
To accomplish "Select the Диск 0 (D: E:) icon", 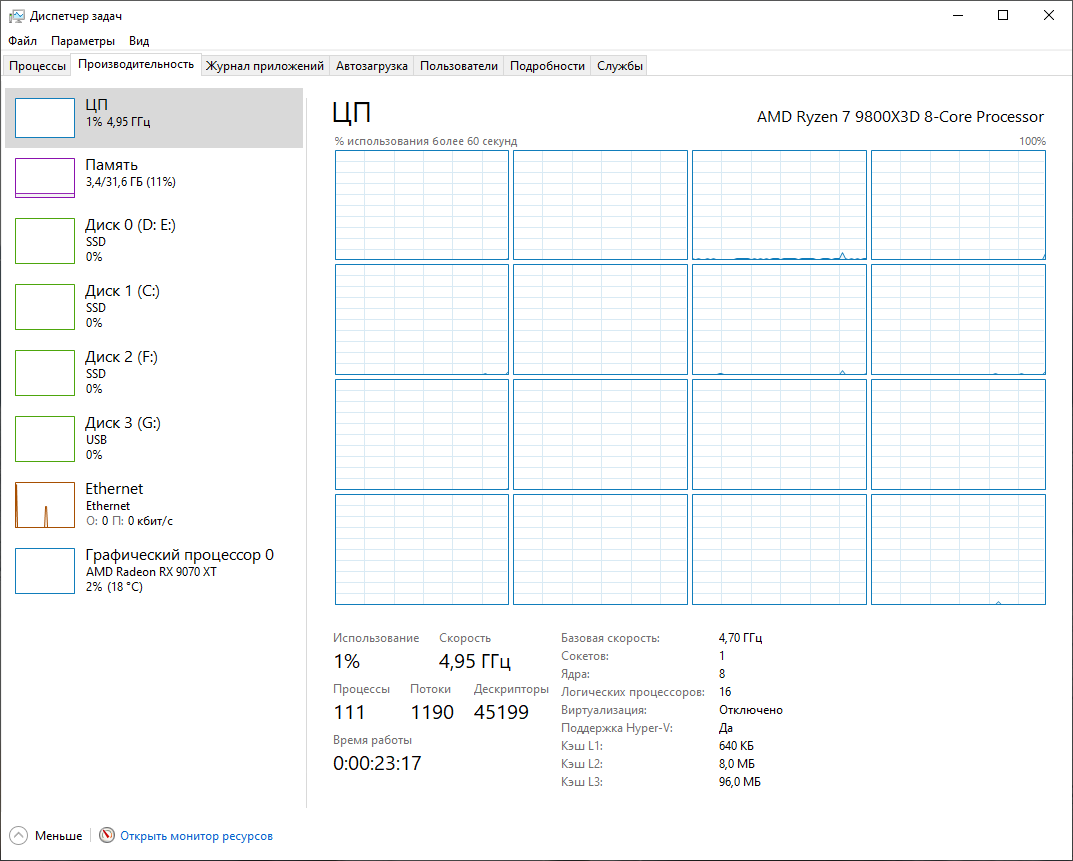I will point(44,241).
